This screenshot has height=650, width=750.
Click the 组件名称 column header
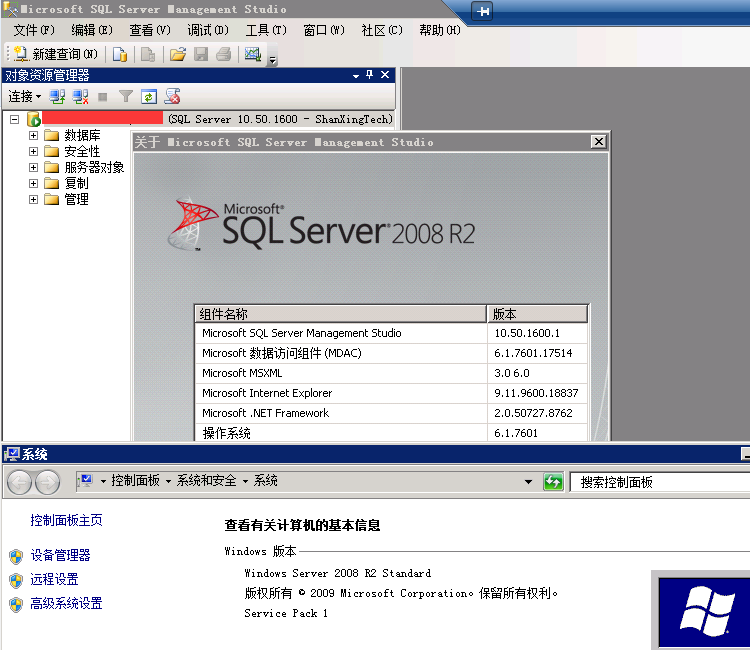[x=341, y=314]
